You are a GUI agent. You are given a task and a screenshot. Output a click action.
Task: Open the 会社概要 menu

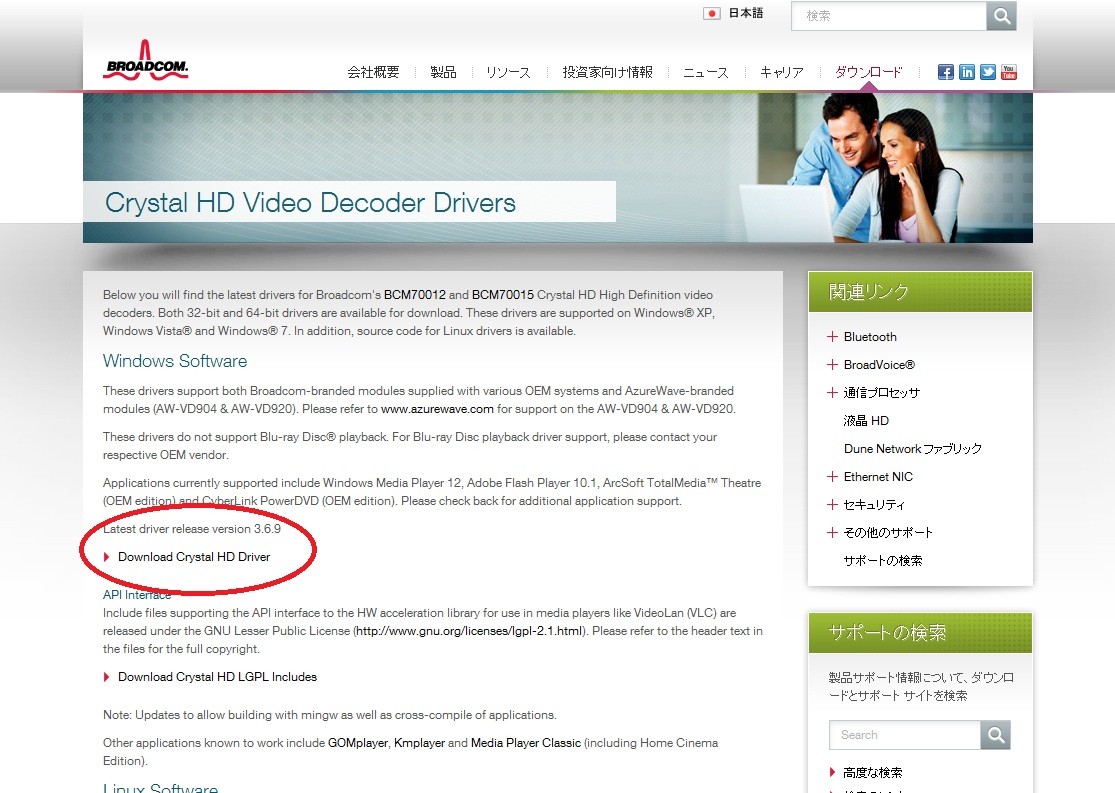(x=373, y=72)
